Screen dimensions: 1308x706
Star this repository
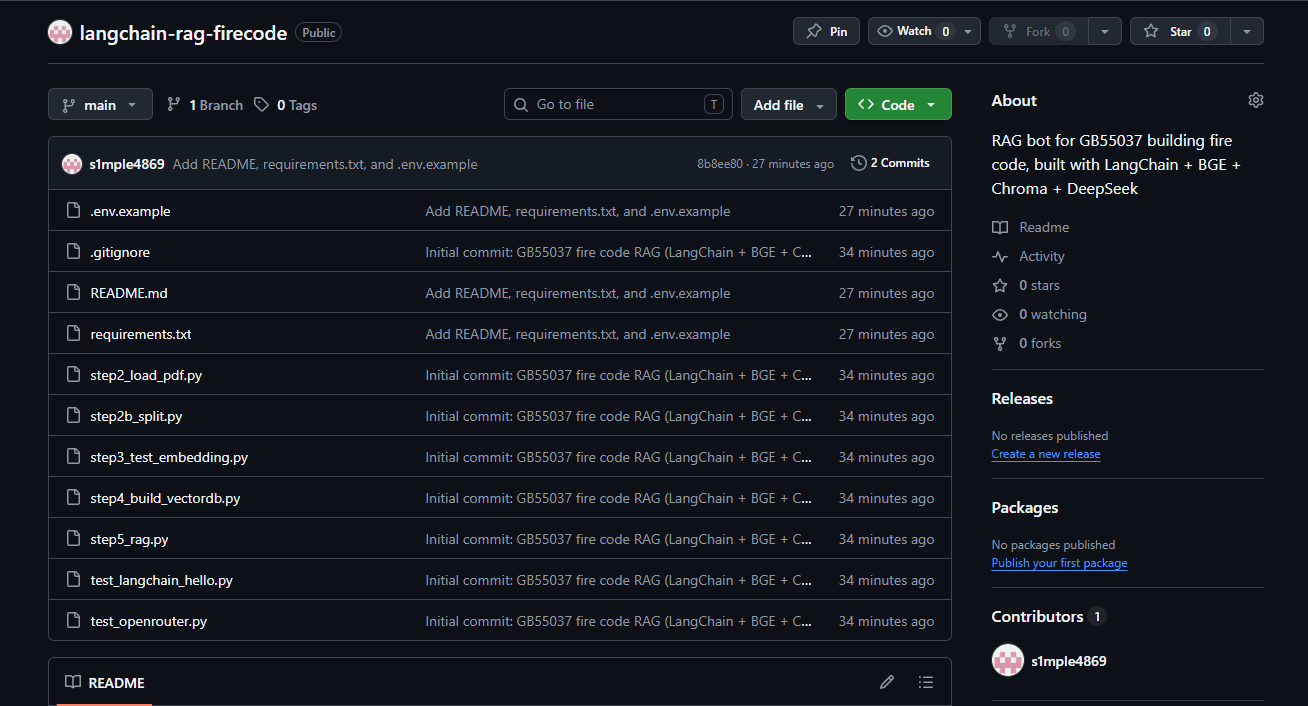pyautogui.click(x=1180, y=31)
